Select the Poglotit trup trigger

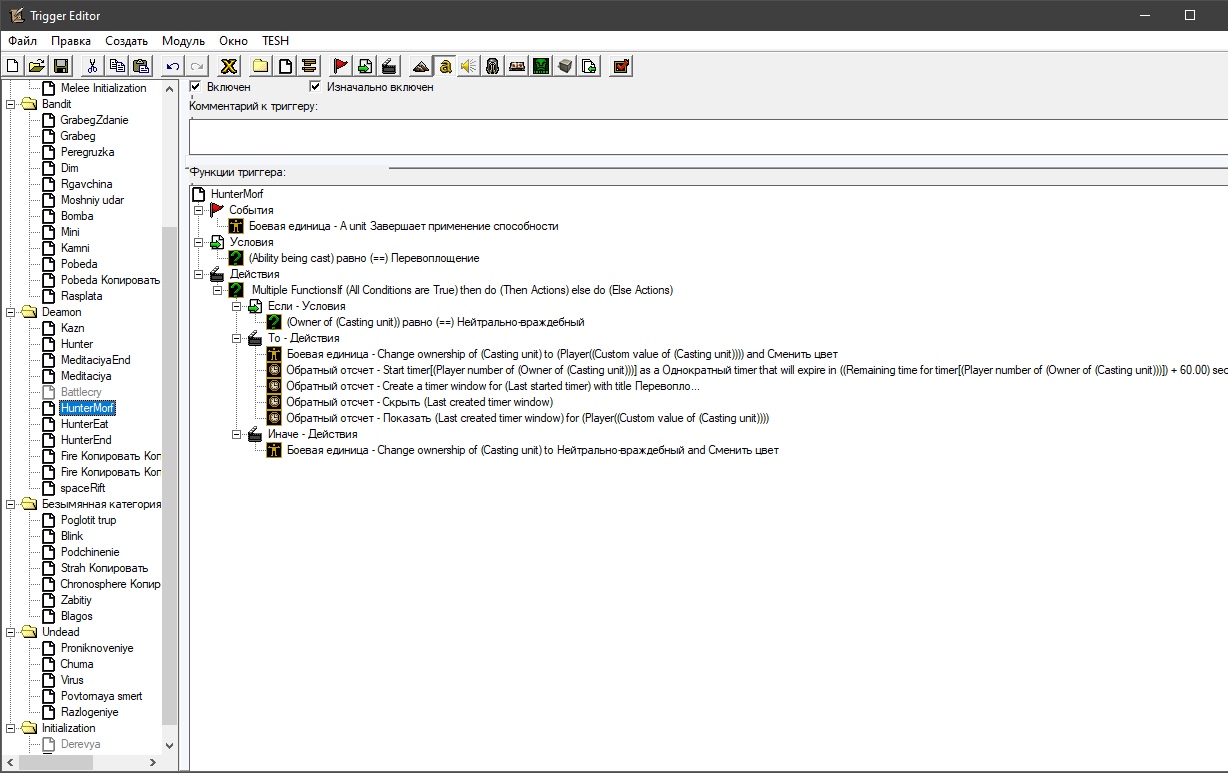88,520
